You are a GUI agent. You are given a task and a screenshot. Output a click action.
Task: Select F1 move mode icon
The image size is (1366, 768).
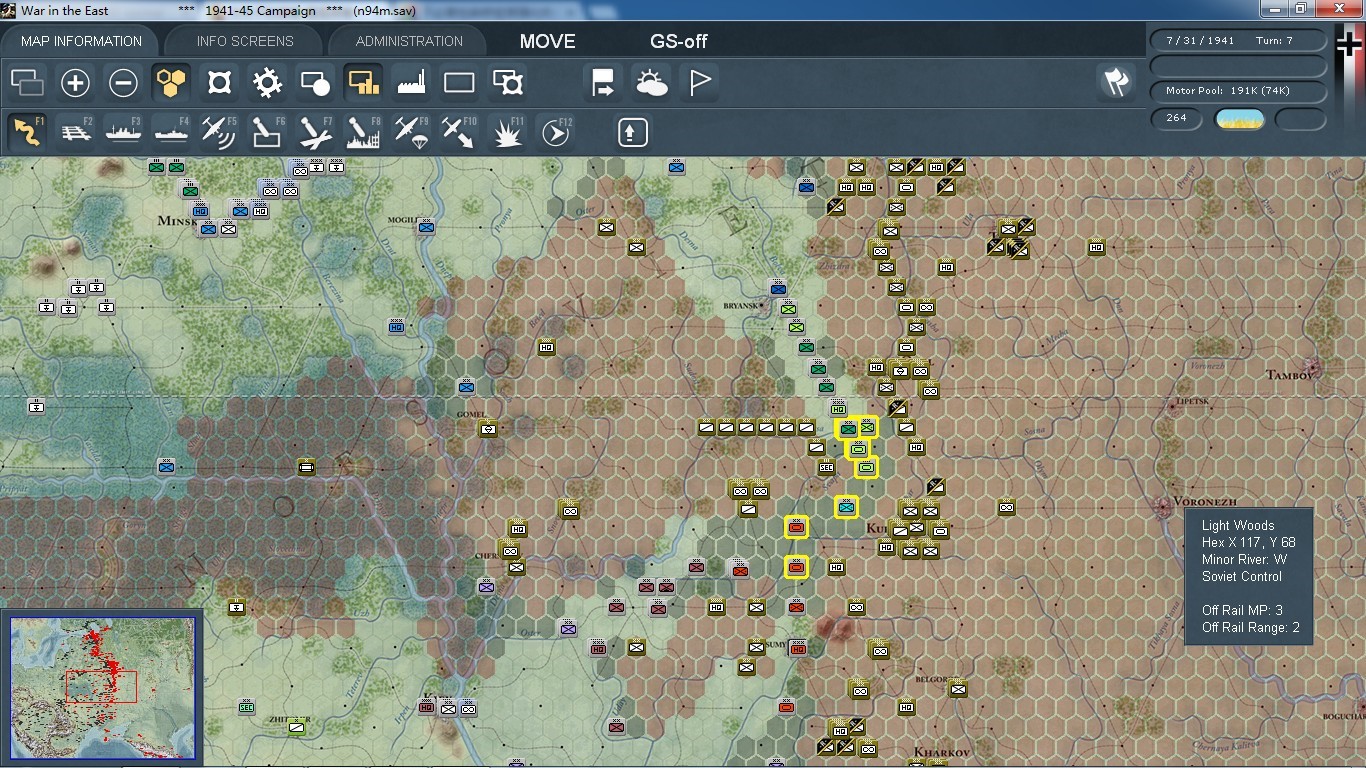(27, 132)
